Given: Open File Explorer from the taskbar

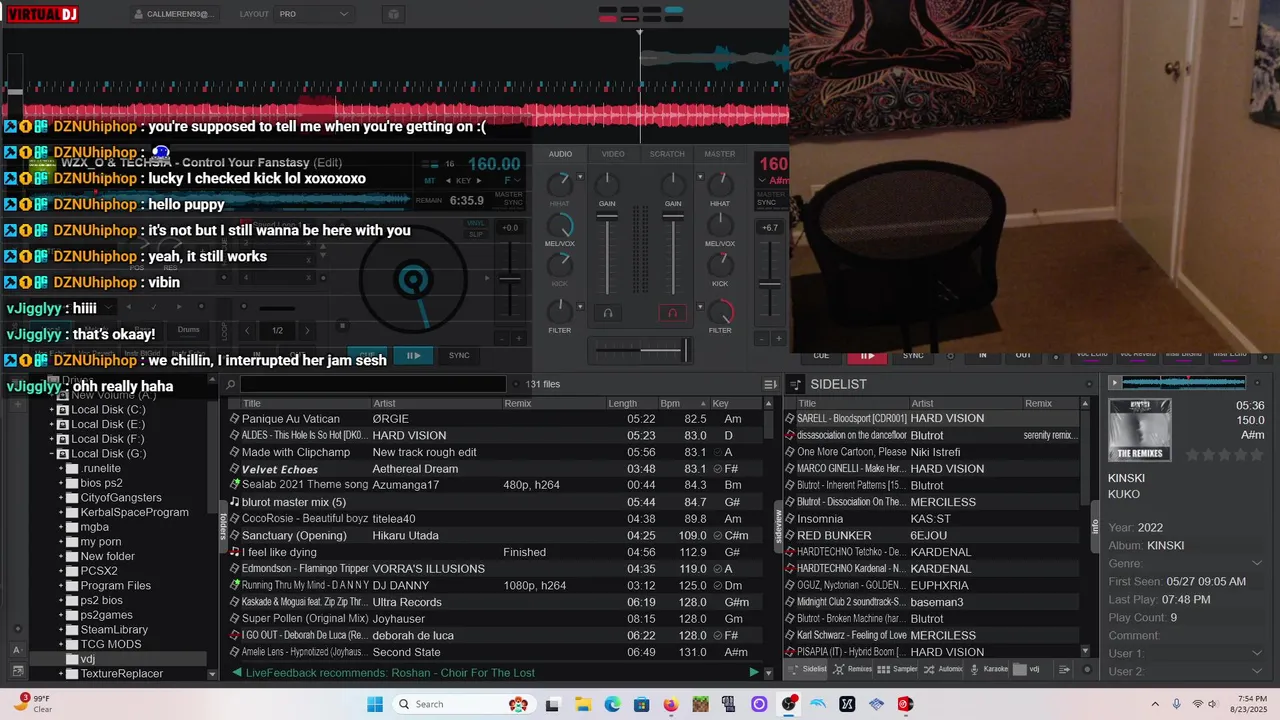Looking at the screenshot, I should (x=582, y=704).
